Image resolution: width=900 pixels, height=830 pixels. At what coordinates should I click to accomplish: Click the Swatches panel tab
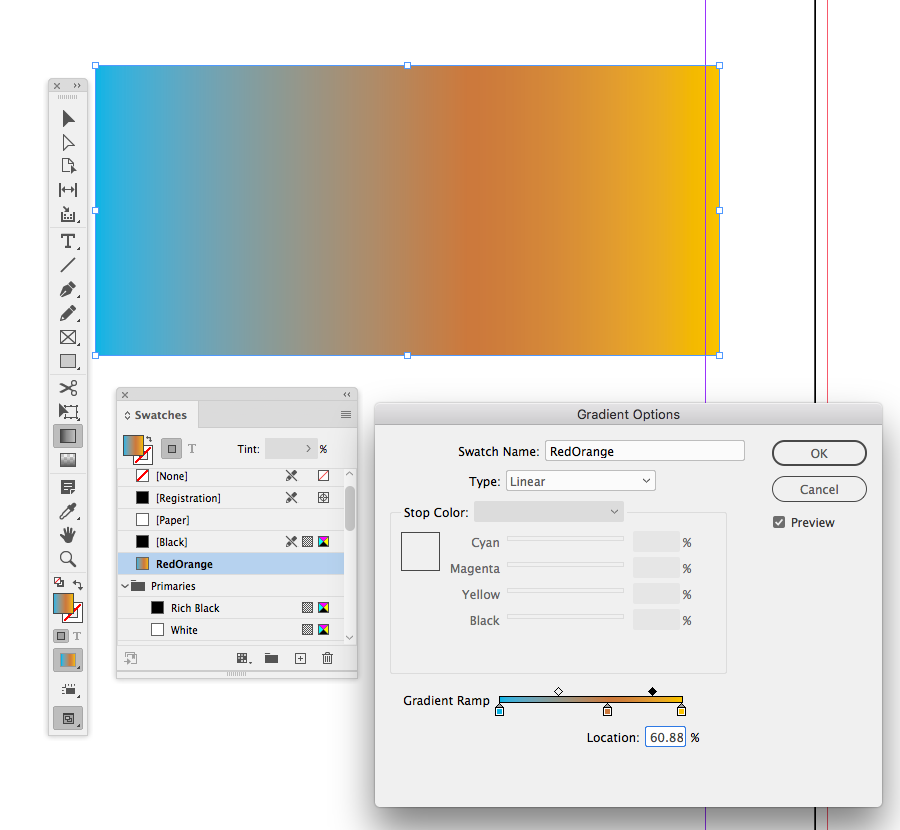pos(160,415)
